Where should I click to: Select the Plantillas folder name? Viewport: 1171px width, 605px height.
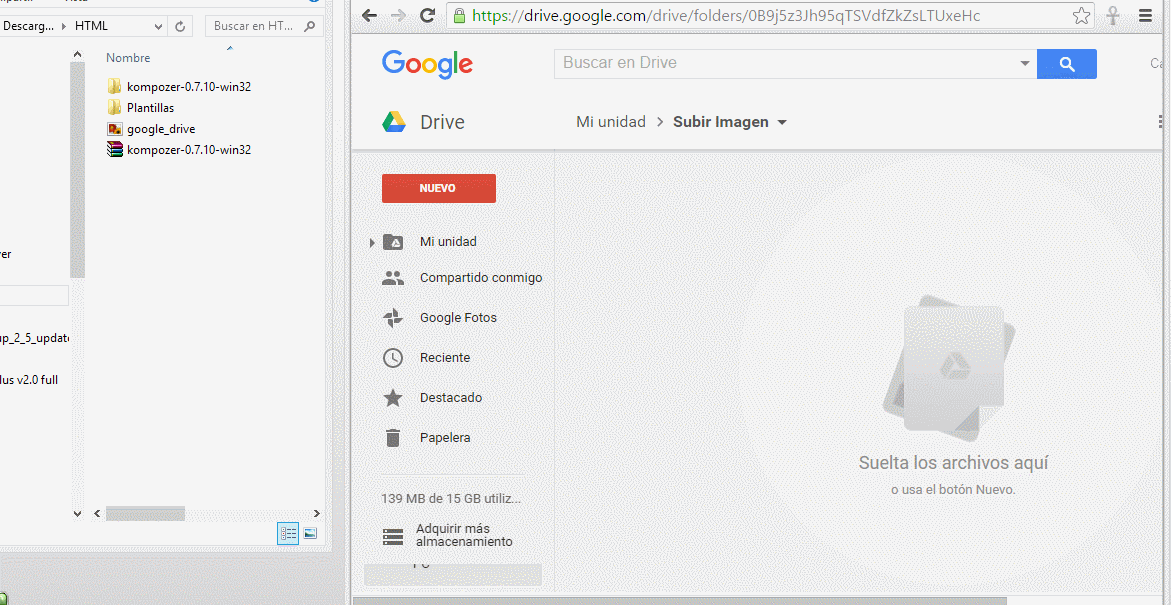(x=150, y=108)
